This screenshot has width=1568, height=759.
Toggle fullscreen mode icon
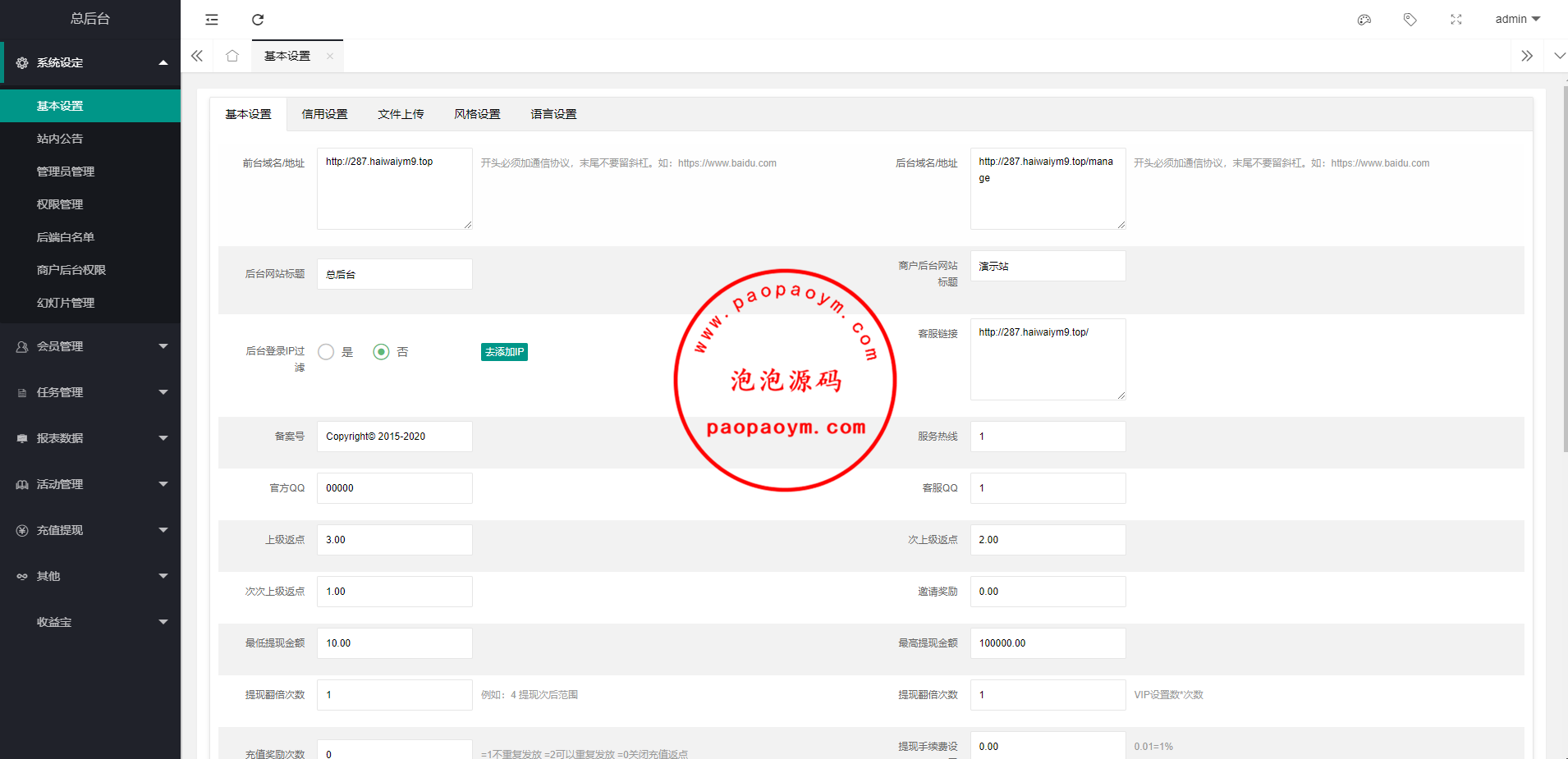(1456, 20)
